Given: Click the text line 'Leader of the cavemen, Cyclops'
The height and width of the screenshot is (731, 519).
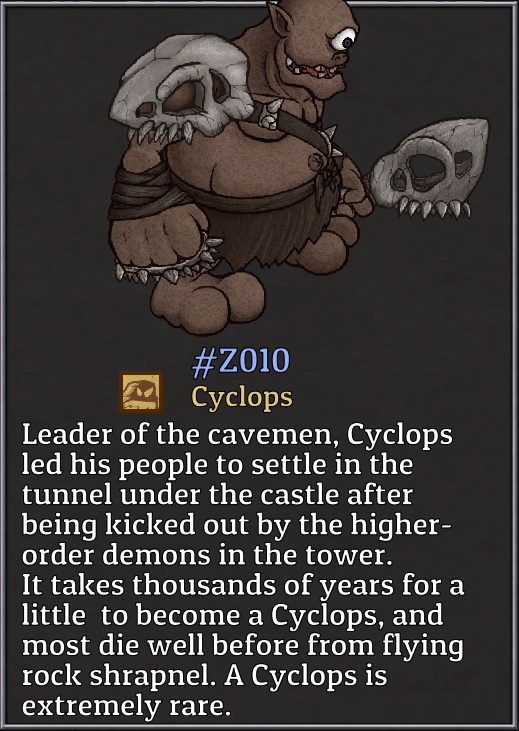Looking at the screenshot, I should click(x=237, y=435).
